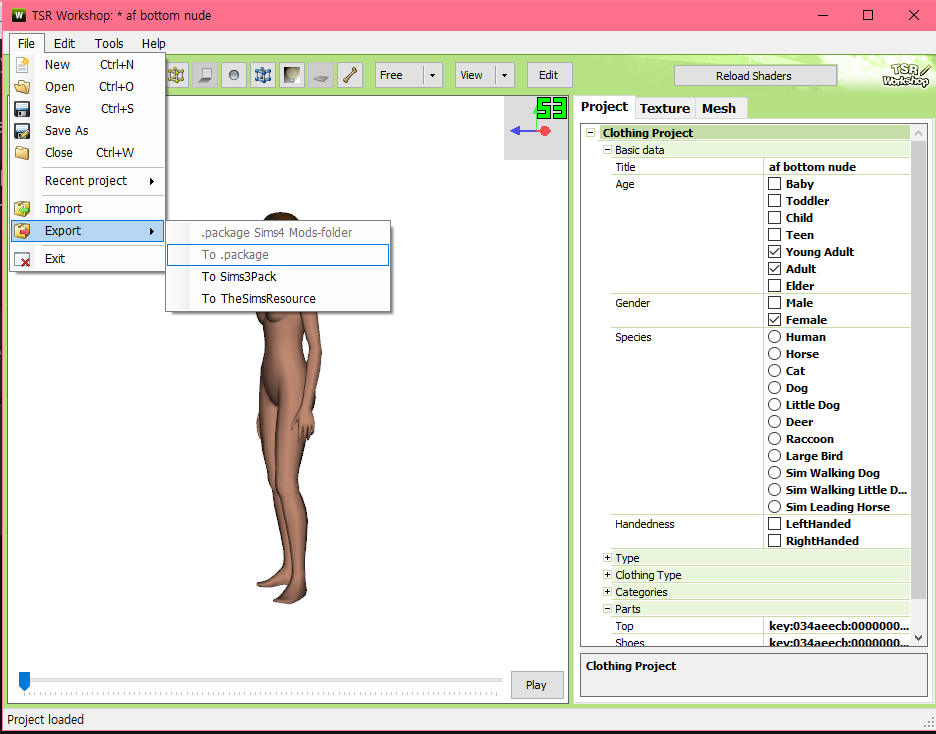The image size is (936, 734).
Task: Click the properties panel scroll down arrow
Action: click(x=918, y=639)
